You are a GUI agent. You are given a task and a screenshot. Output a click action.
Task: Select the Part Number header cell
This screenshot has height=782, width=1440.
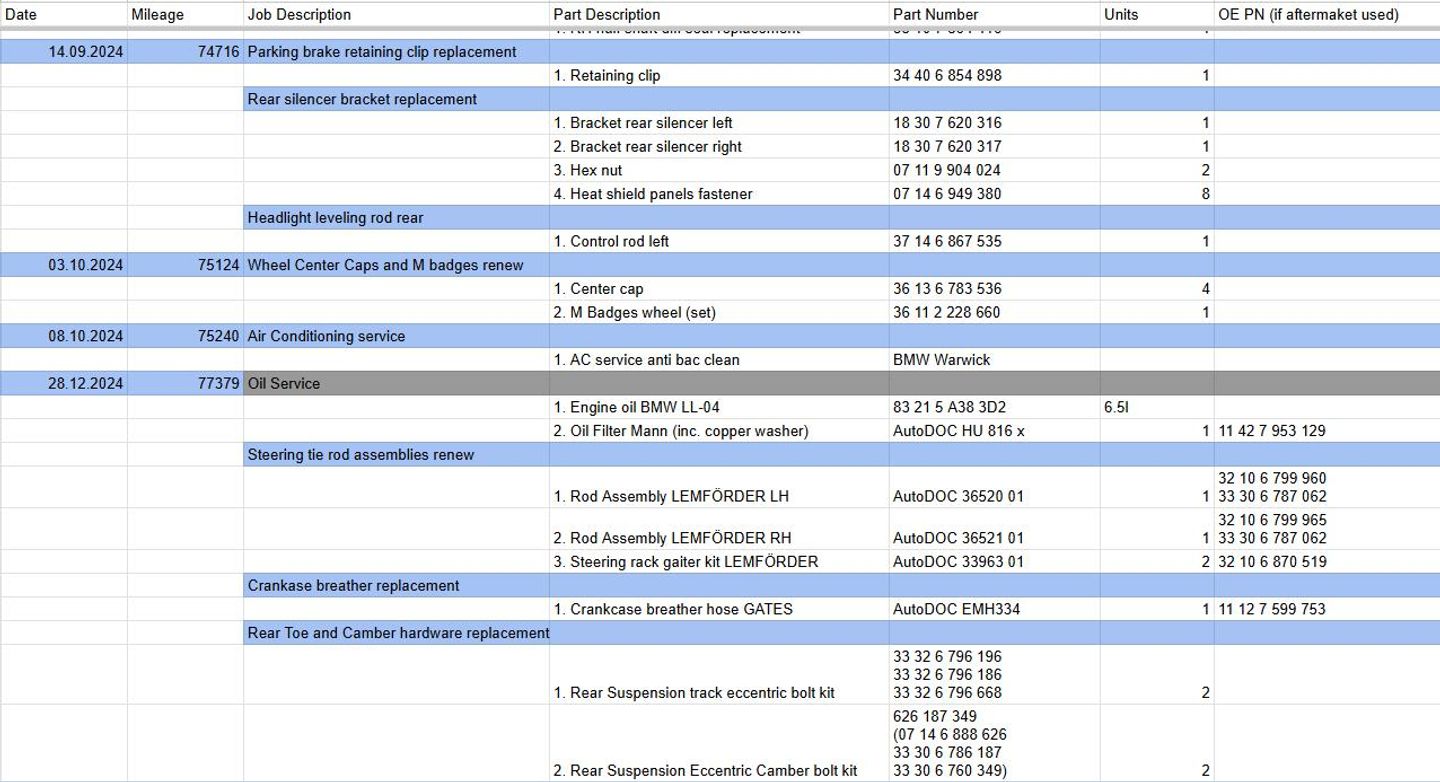pyautogui.click(x=935, y=14)
